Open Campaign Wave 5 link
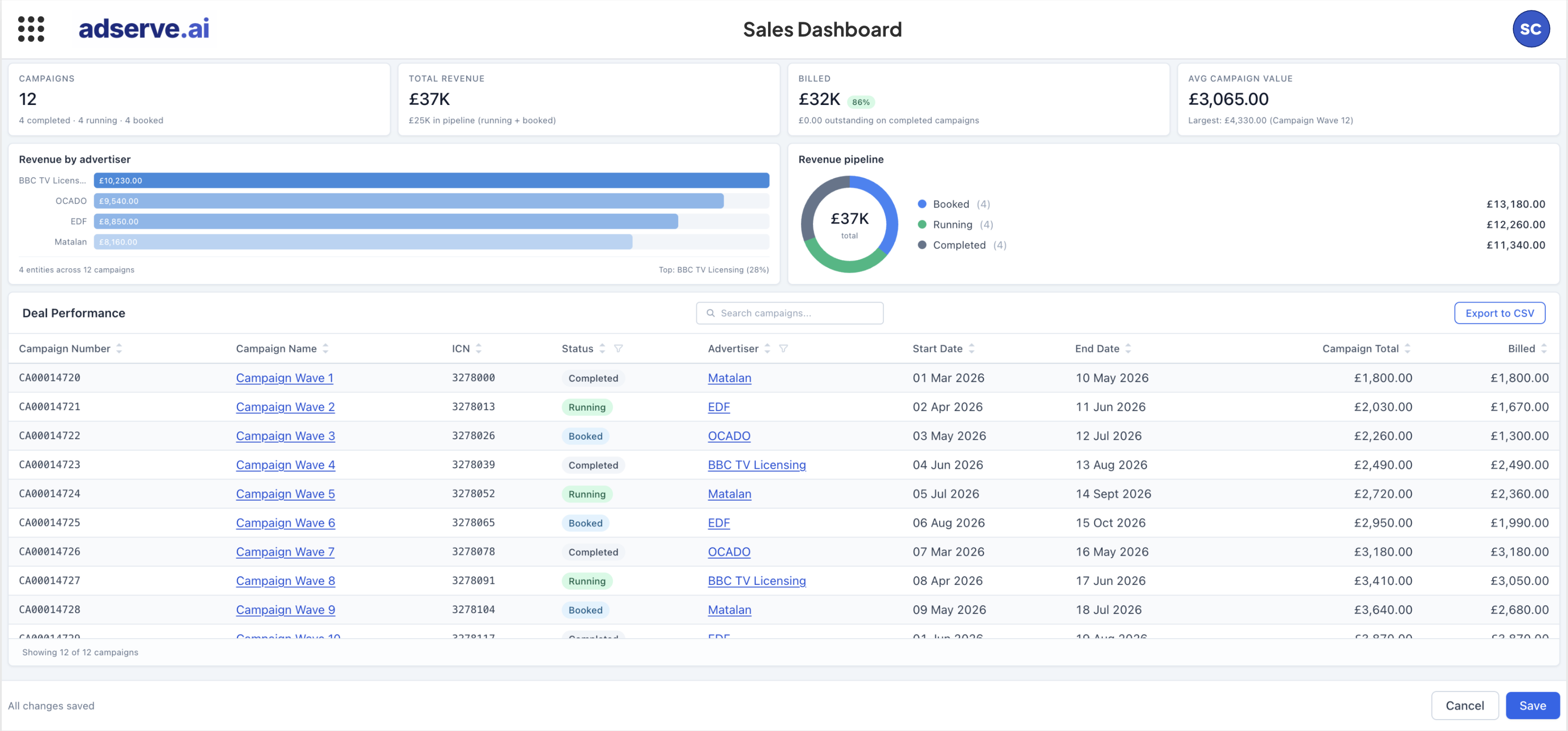Screen dimensions: 1568x731 [x=285, y=494]
